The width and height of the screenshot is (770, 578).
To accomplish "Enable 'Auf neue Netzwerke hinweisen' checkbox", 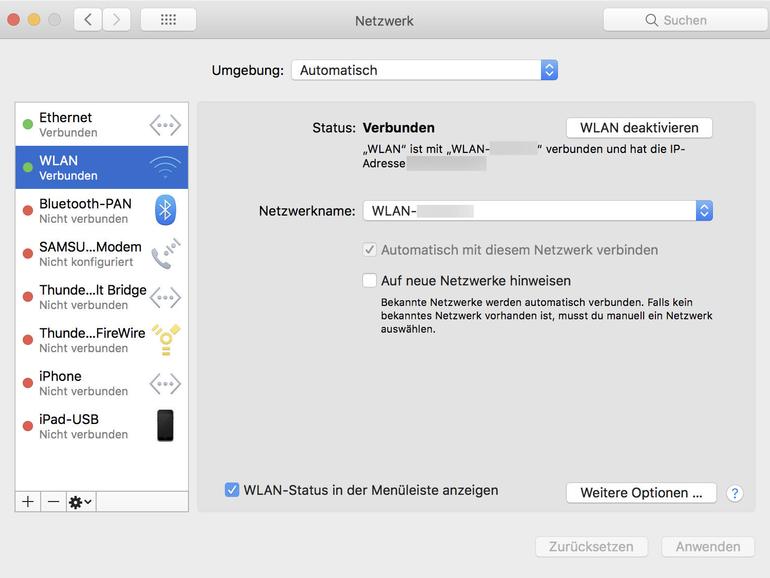I will tap(369, 280).
